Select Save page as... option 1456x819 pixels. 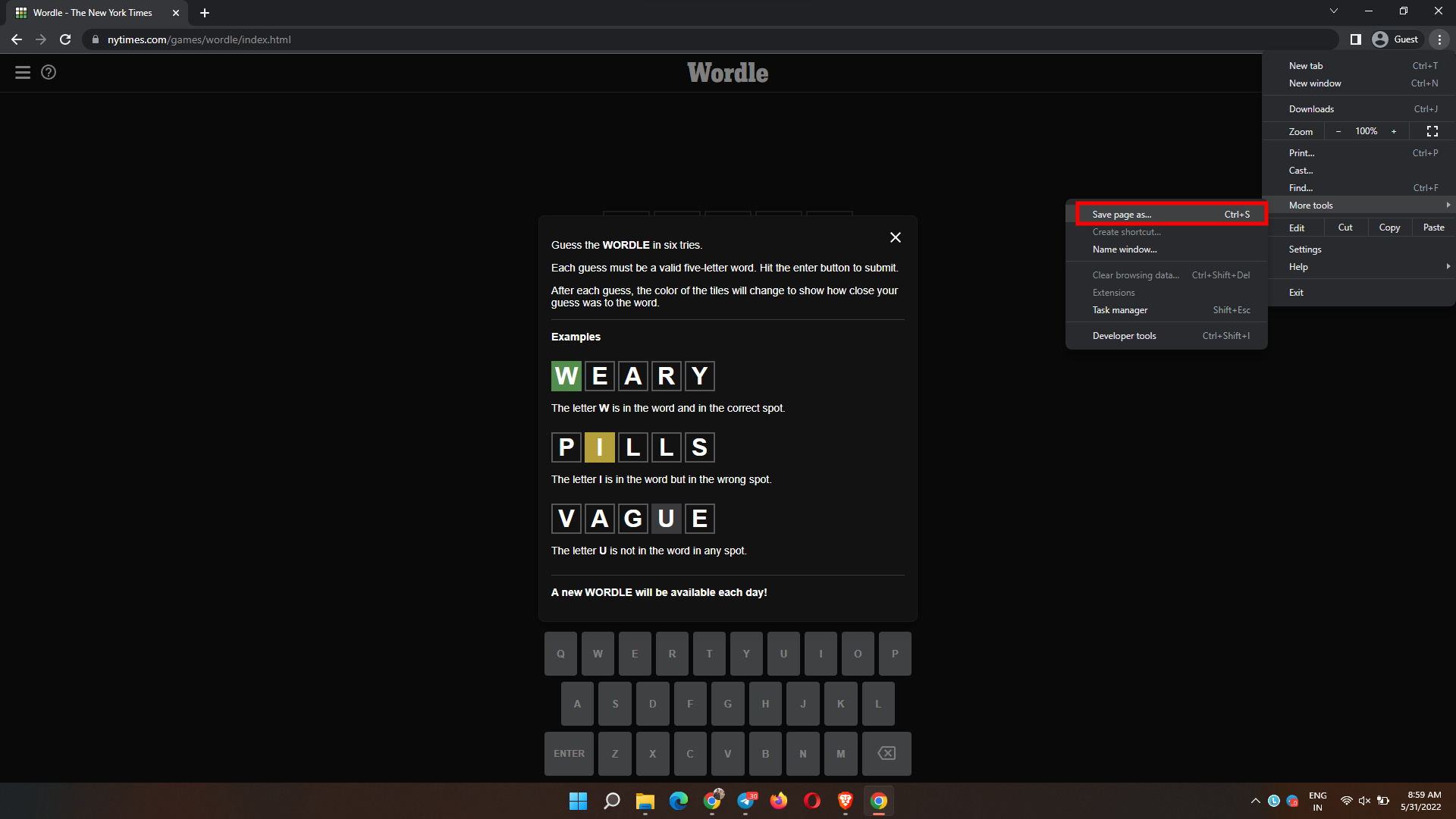tap(1171, 215)
